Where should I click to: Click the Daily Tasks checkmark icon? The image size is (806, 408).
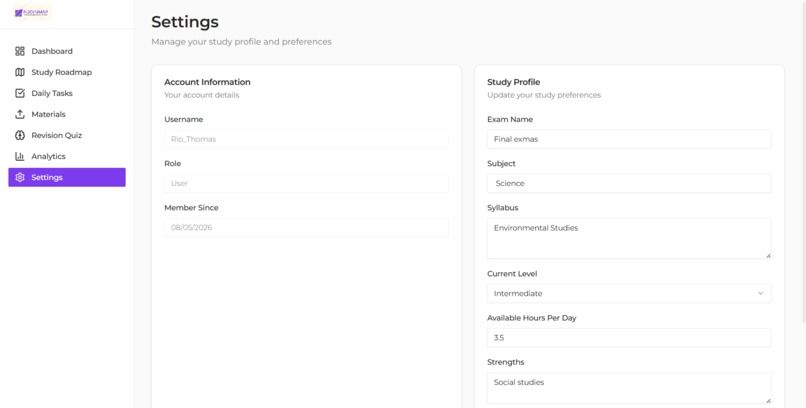pyautogui.click(x=20, y=93)
